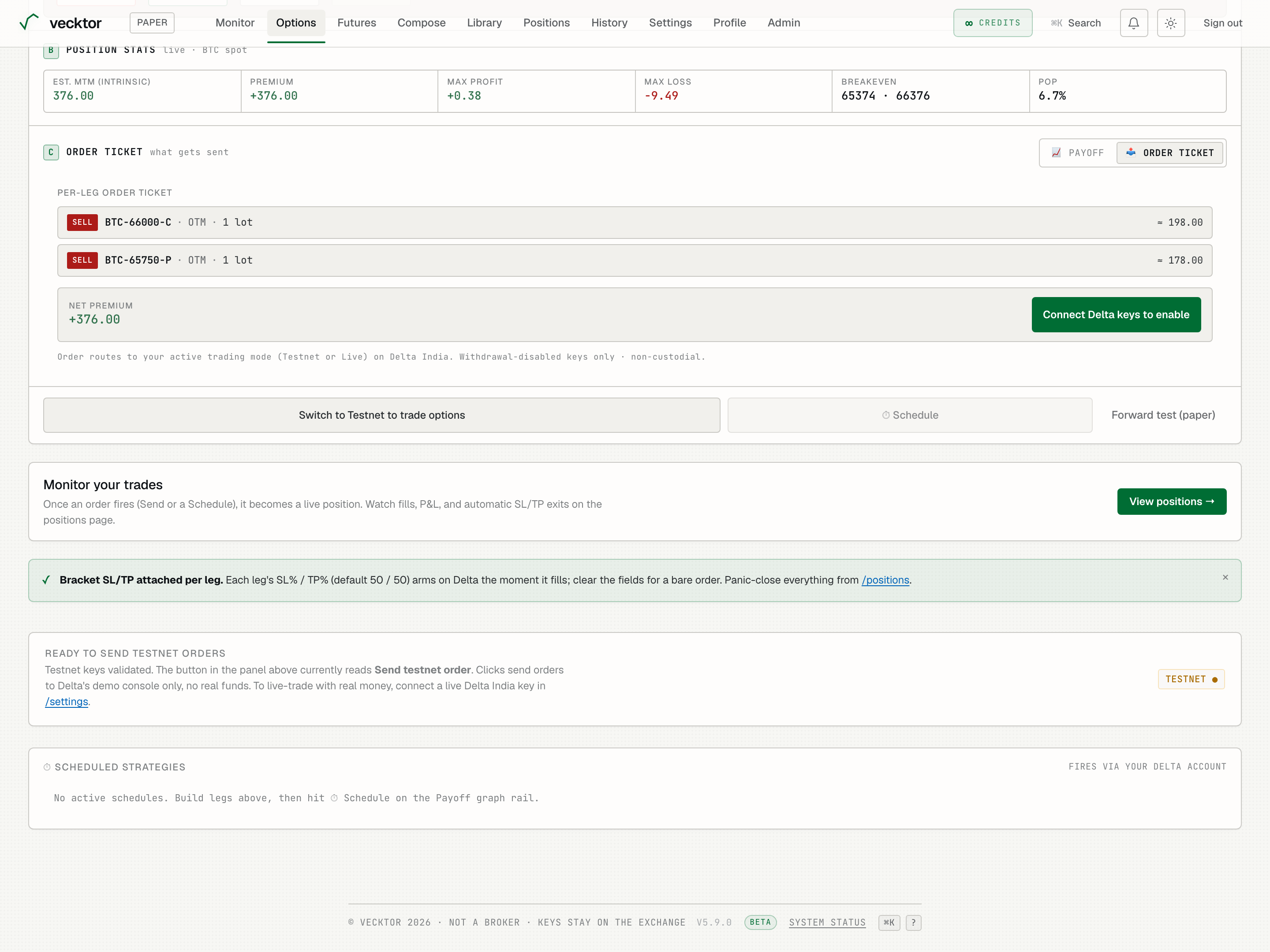
Task: Click the Max Profit +0.38 stat
Action: 536,91
